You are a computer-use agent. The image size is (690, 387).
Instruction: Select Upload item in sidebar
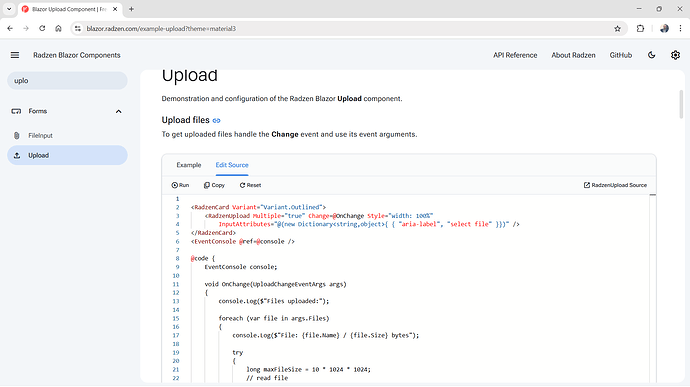pos(67,155)
